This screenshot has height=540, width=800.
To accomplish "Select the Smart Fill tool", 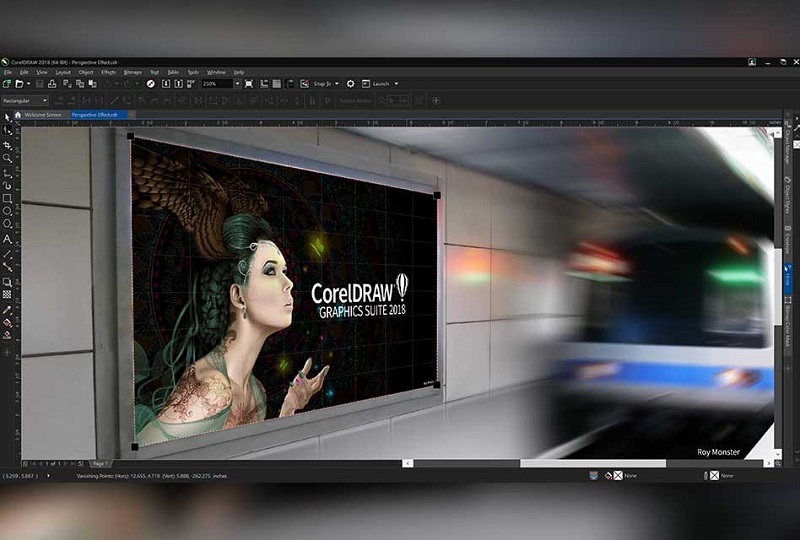I will tap(7, 335).
